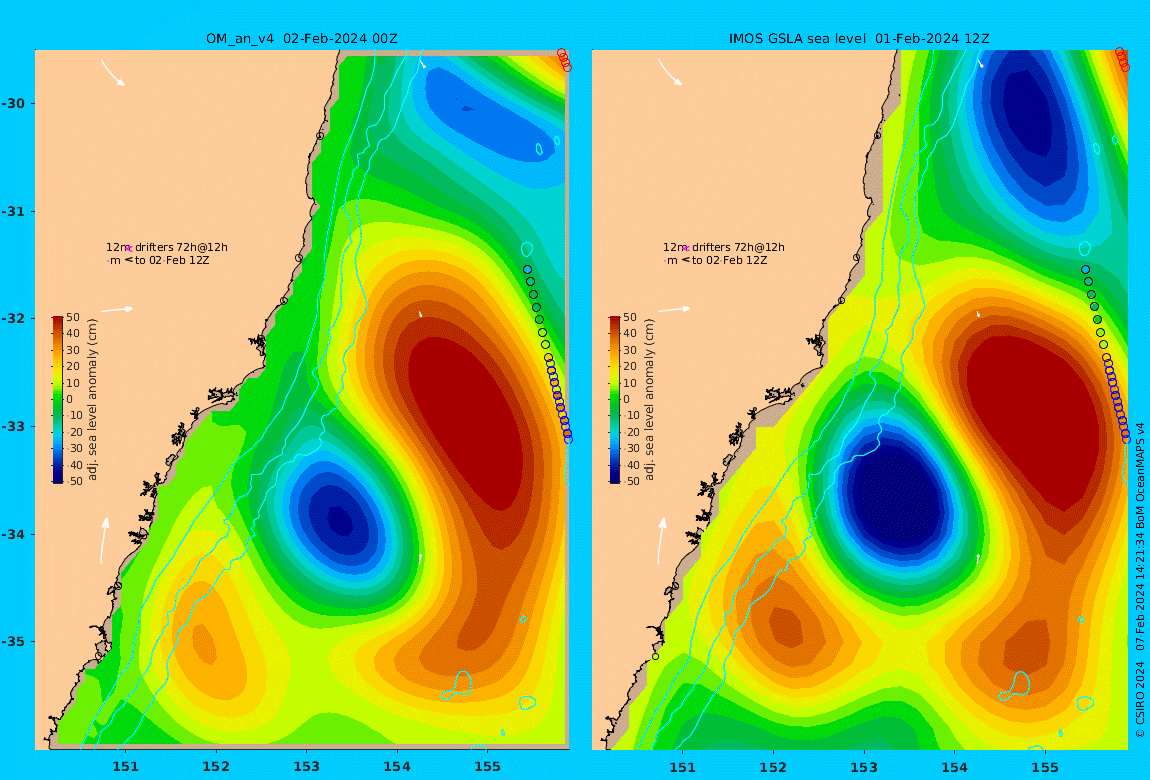Click the magenta drifter marker in right map legend
This screenshot has height=780, width=1150.
coord(686,249)
